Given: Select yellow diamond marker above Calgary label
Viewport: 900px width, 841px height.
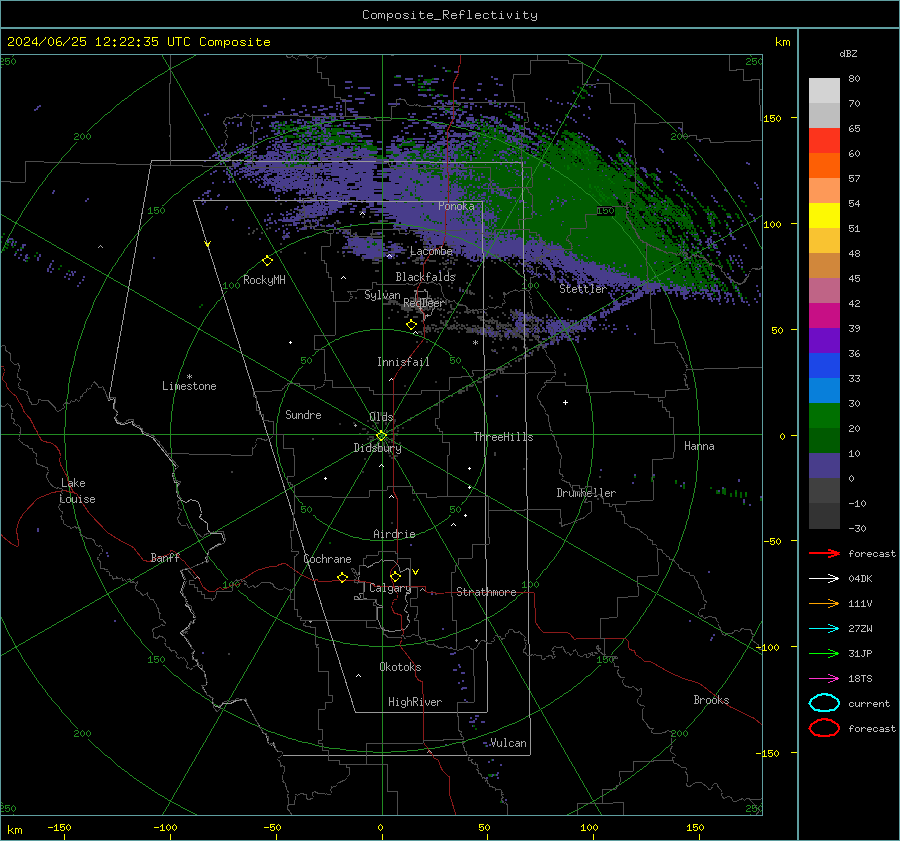Looking at the screenshot, I should click(395, 576).
